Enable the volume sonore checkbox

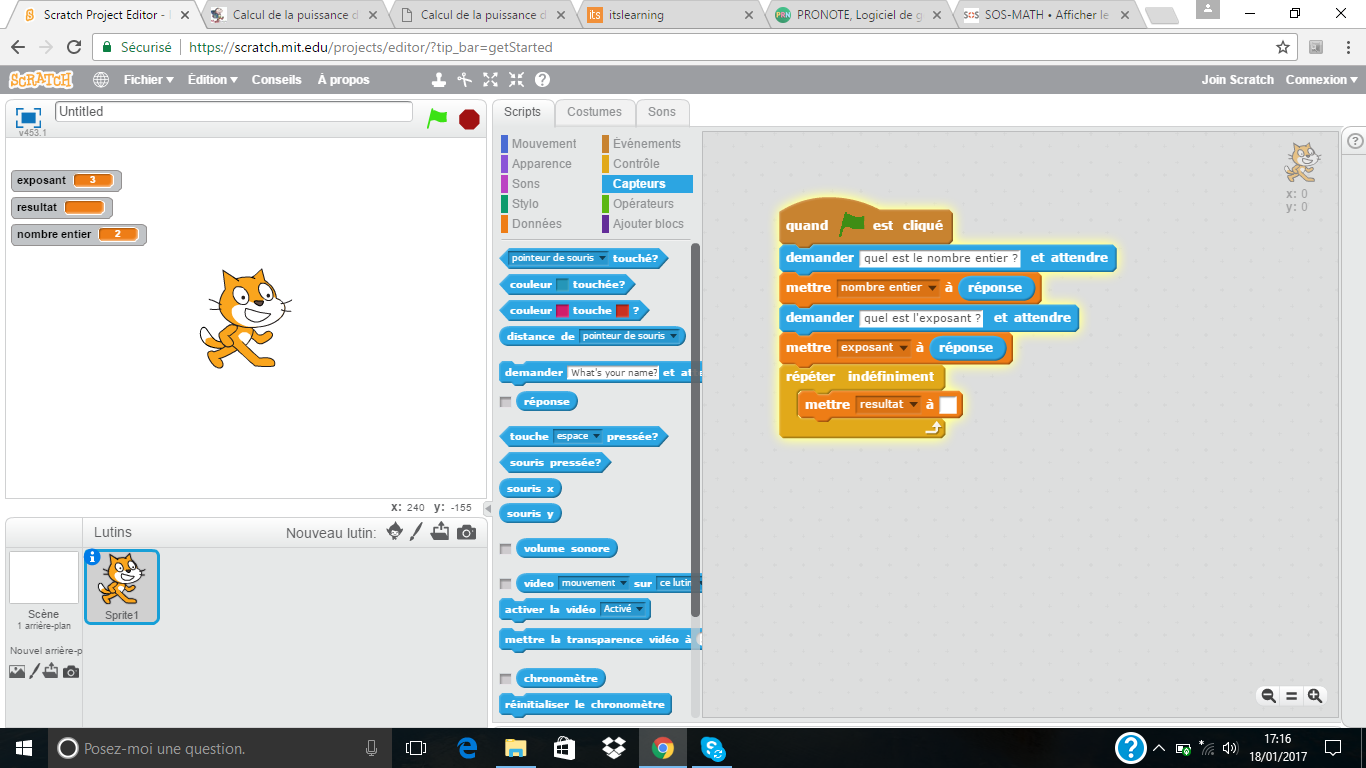click(x=505, y=549)
